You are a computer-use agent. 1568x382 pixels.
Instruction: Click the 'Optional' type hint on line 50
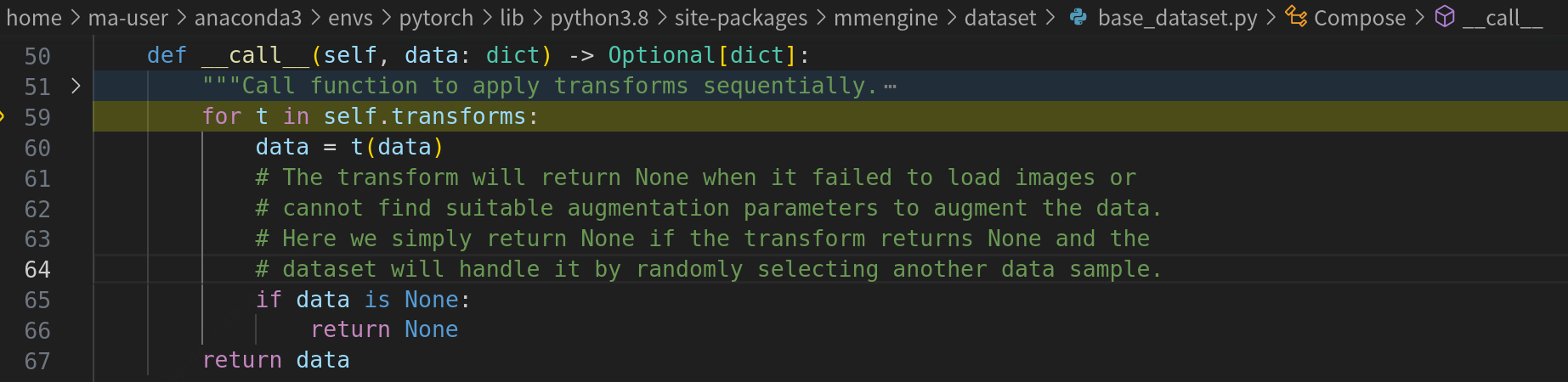[x=662, y=55]
